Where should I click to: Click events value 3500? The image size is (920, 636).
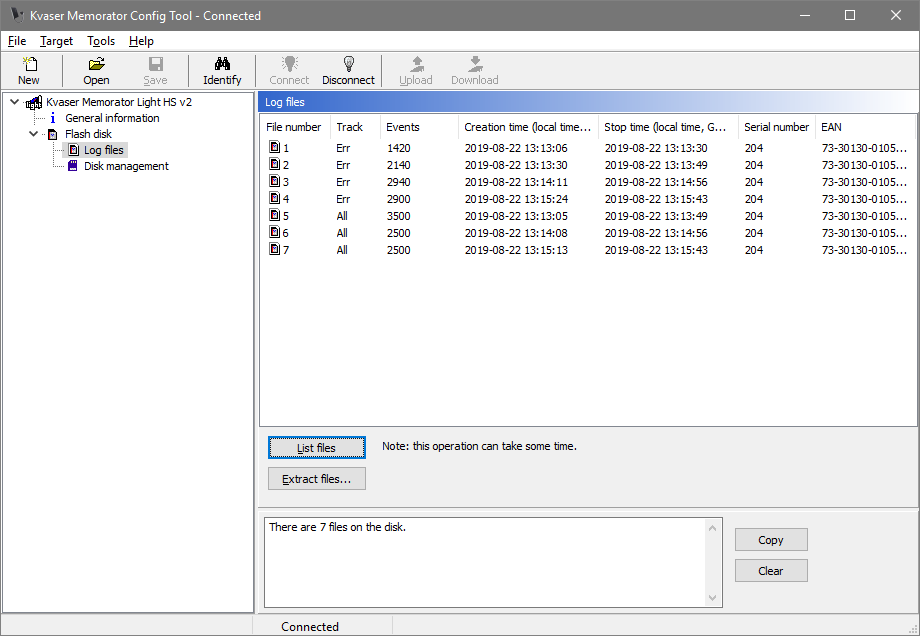pyautogui.click(x=398, y=216)
